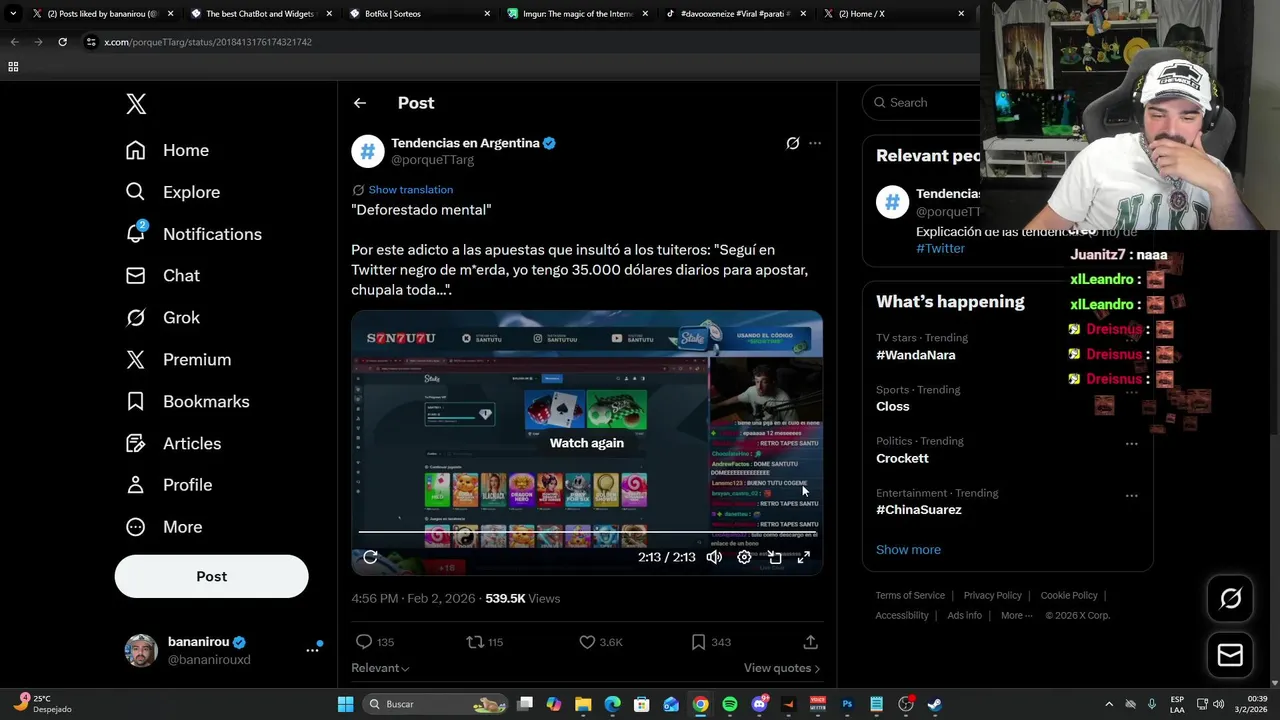Viewport: 1280px width, 720px height.
Task: Open the Relevant sort dropdown
Action: point(380,668)
